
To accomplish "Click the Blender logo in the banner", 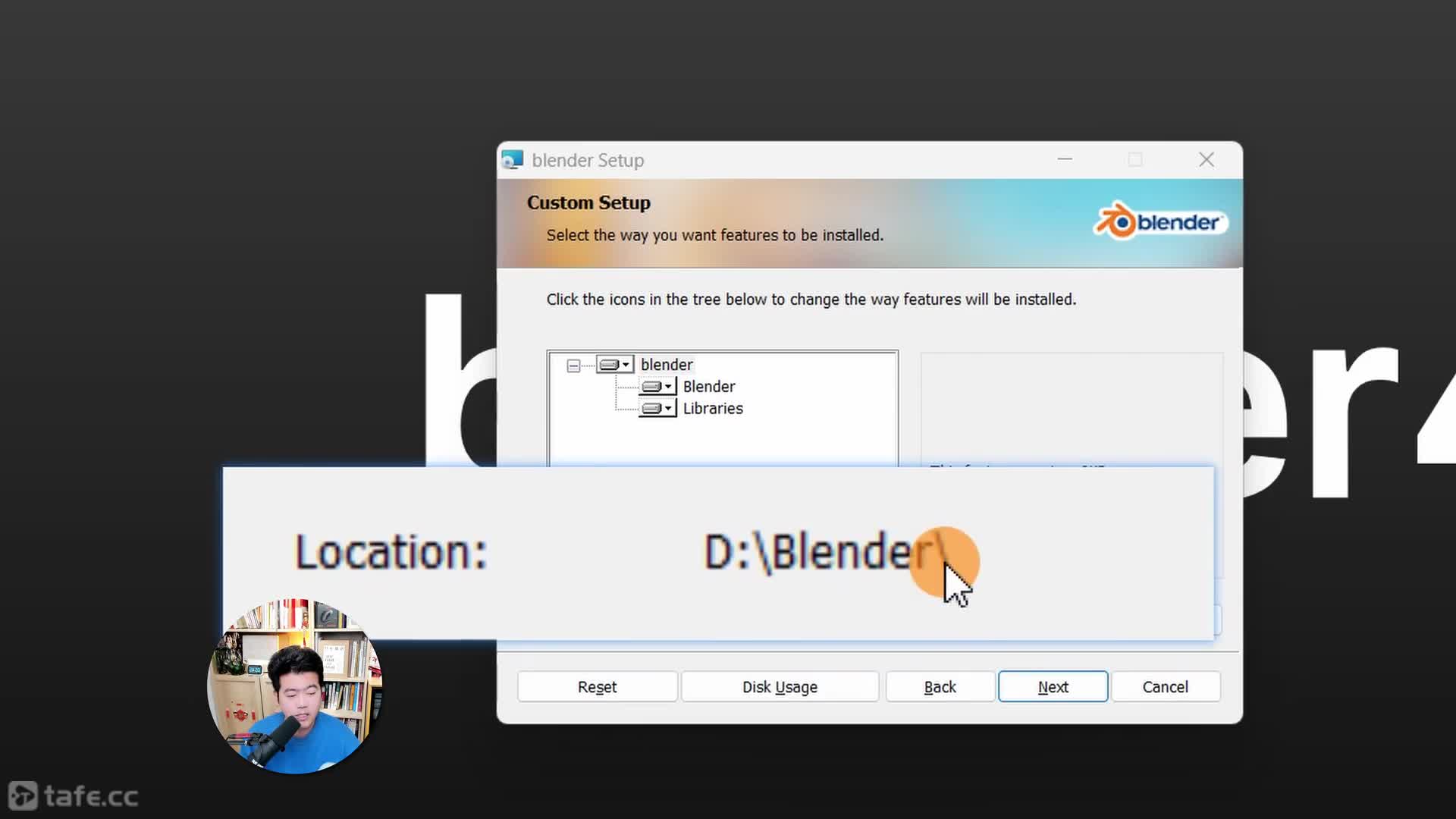I will [x=1160, y=222].
